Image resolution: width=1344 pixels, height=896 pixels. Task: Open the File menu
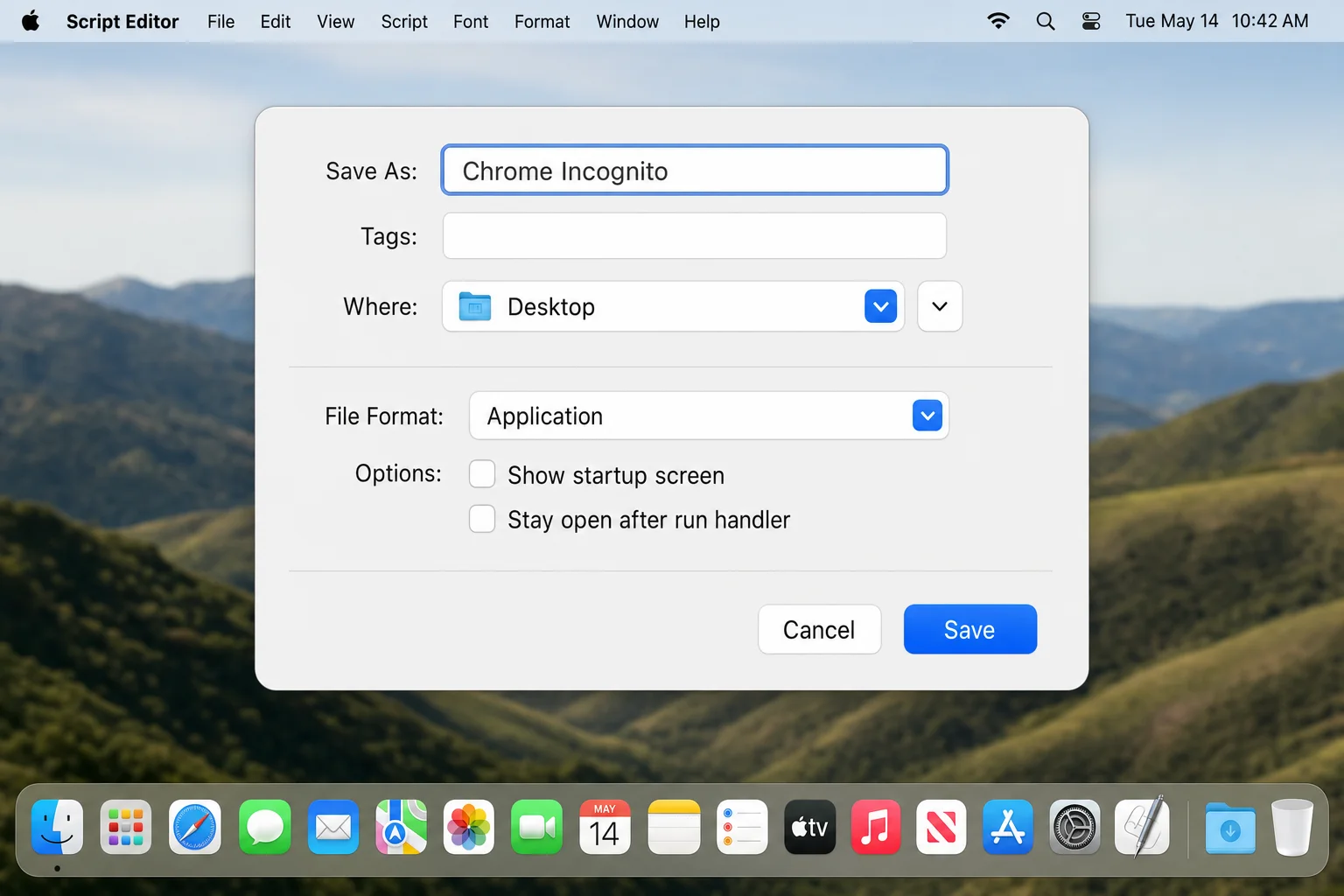coord(220,21)
